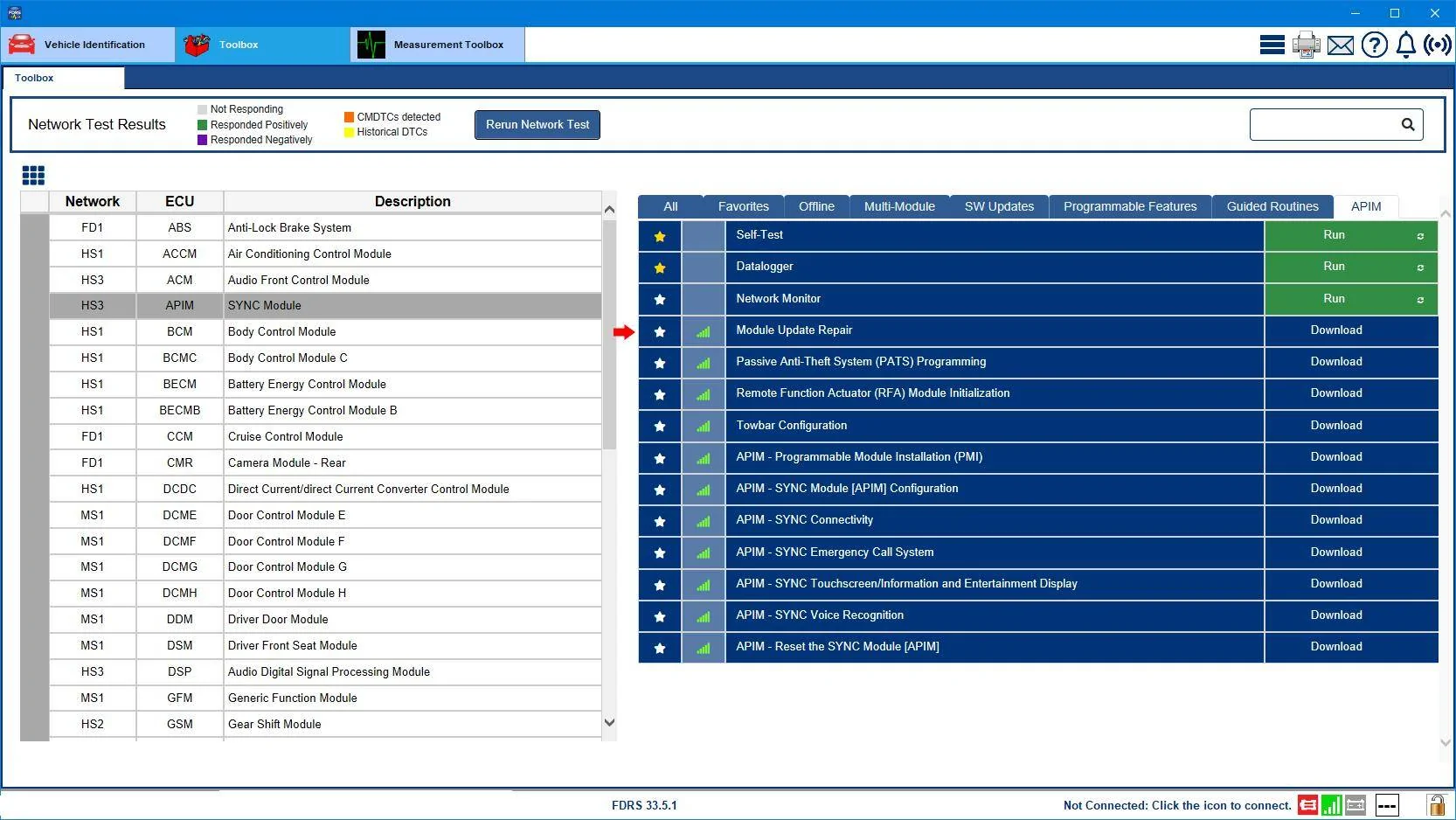Screen dimensions: 1456x820
Task: Click the red connection icon in status bar
Action: coord(1307,805)
